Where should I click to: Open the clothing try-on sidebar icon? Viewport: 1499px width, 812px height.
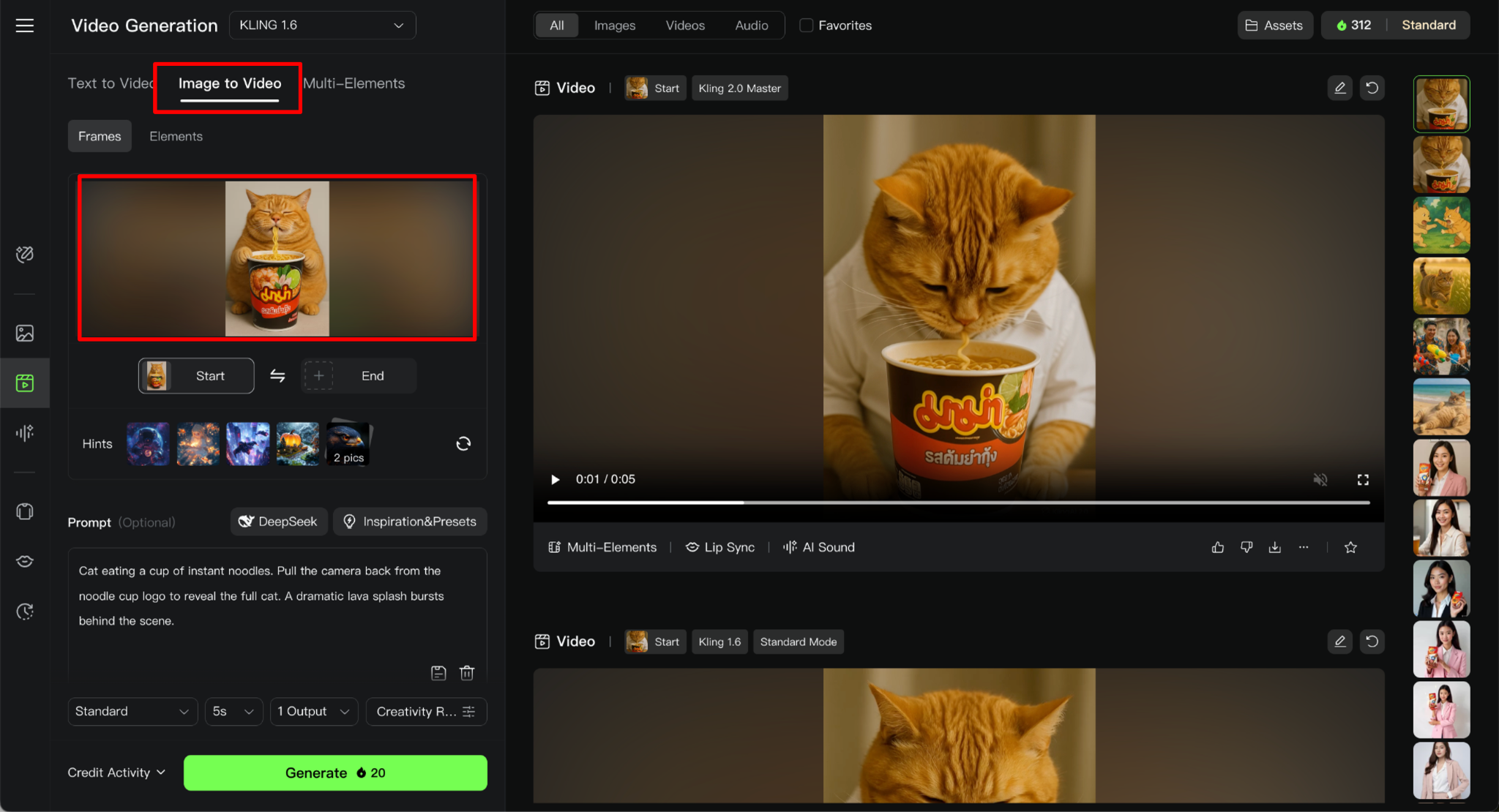[25, 511]
